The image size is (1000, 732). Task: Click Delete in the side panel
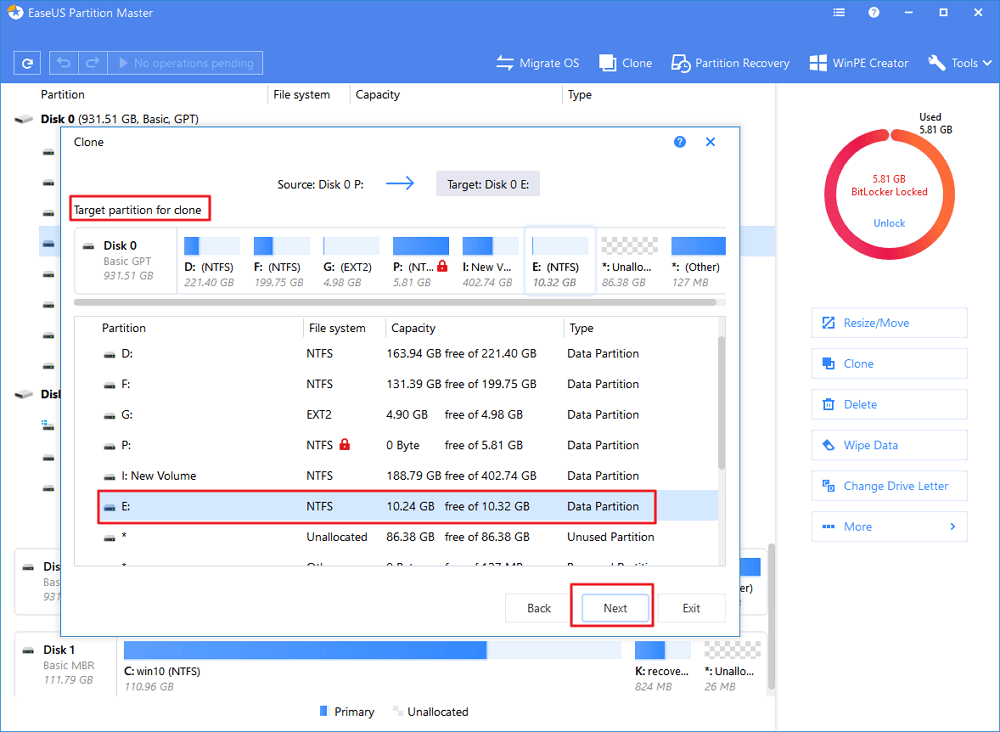(889, 404)
